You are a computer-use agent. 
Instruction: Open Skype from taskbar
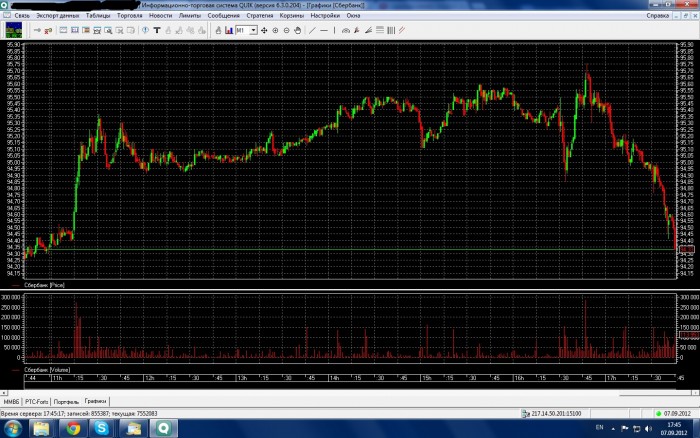click(102, 429)
